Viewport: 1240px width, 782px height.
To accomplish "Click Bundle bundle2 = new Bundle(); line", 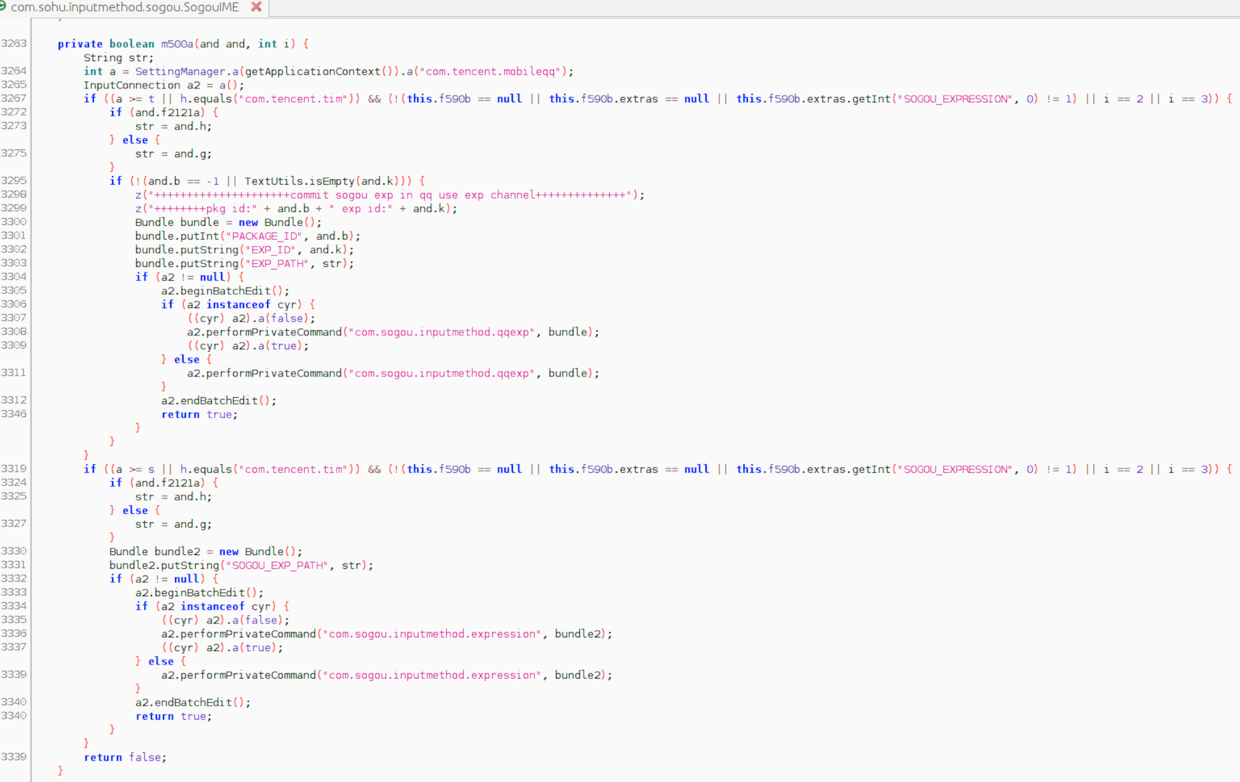I will 206,552.
